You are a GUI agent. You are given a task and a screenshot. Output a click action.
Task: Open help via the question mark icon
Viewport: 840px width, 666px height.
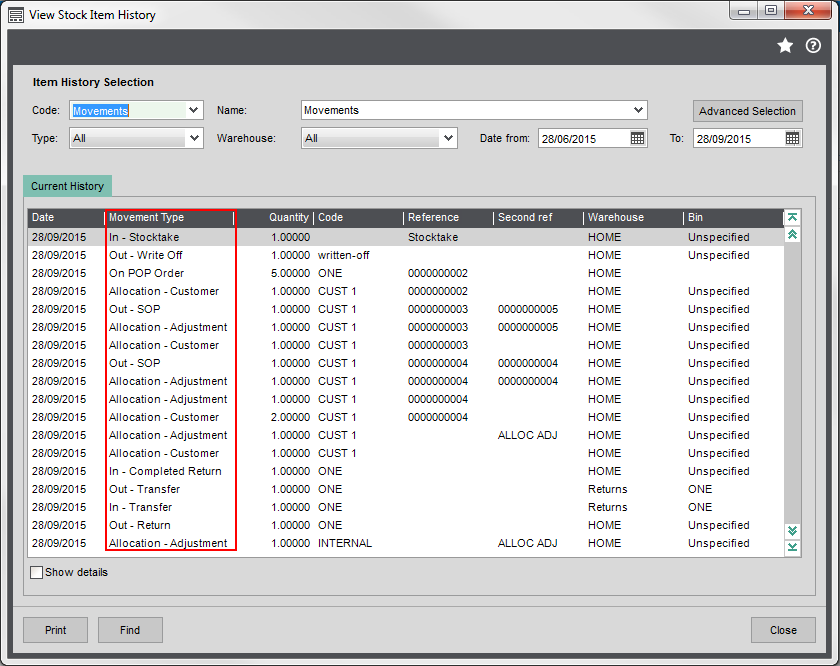click(x=813, y=46)
